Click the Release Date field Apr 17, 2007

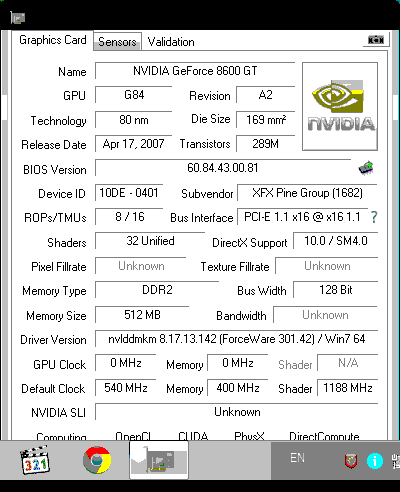tap(134, 144)
